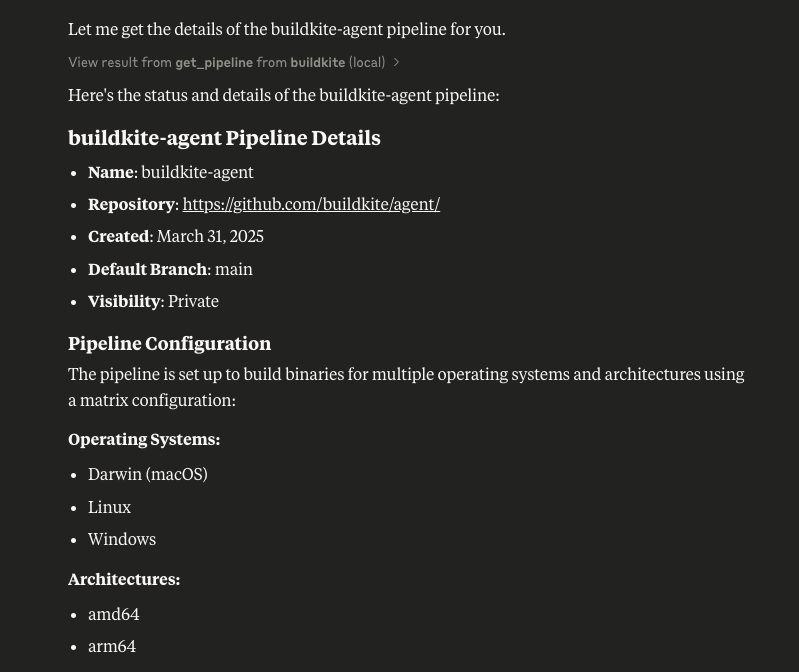799x672 pixels.
Task: Click the "Name: buildkite-agent" bullet
Action: coord(171,172)
